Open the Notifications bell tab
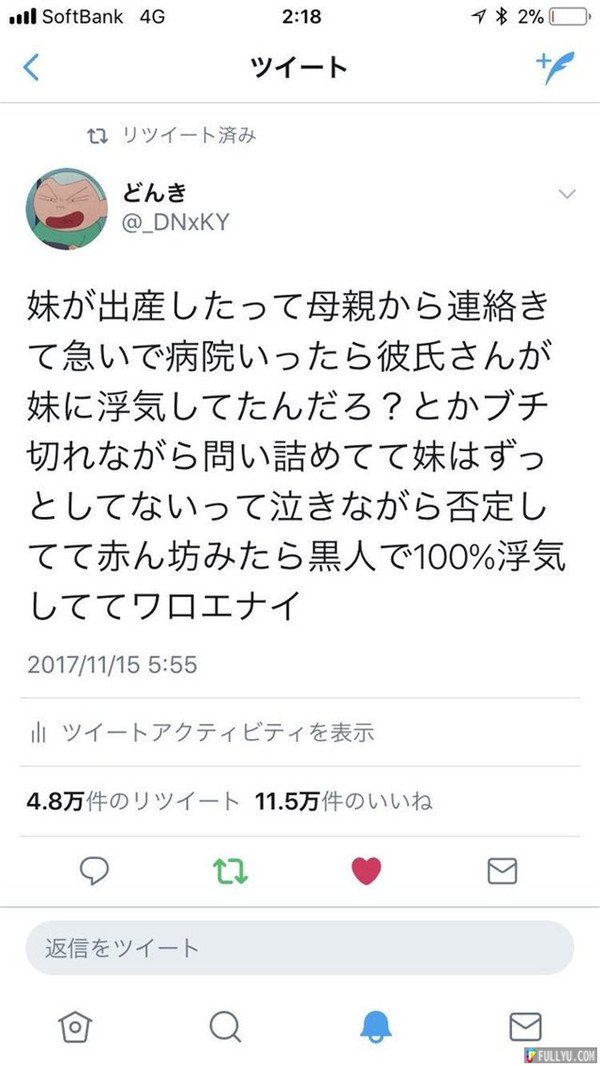 coord(376,1026)
